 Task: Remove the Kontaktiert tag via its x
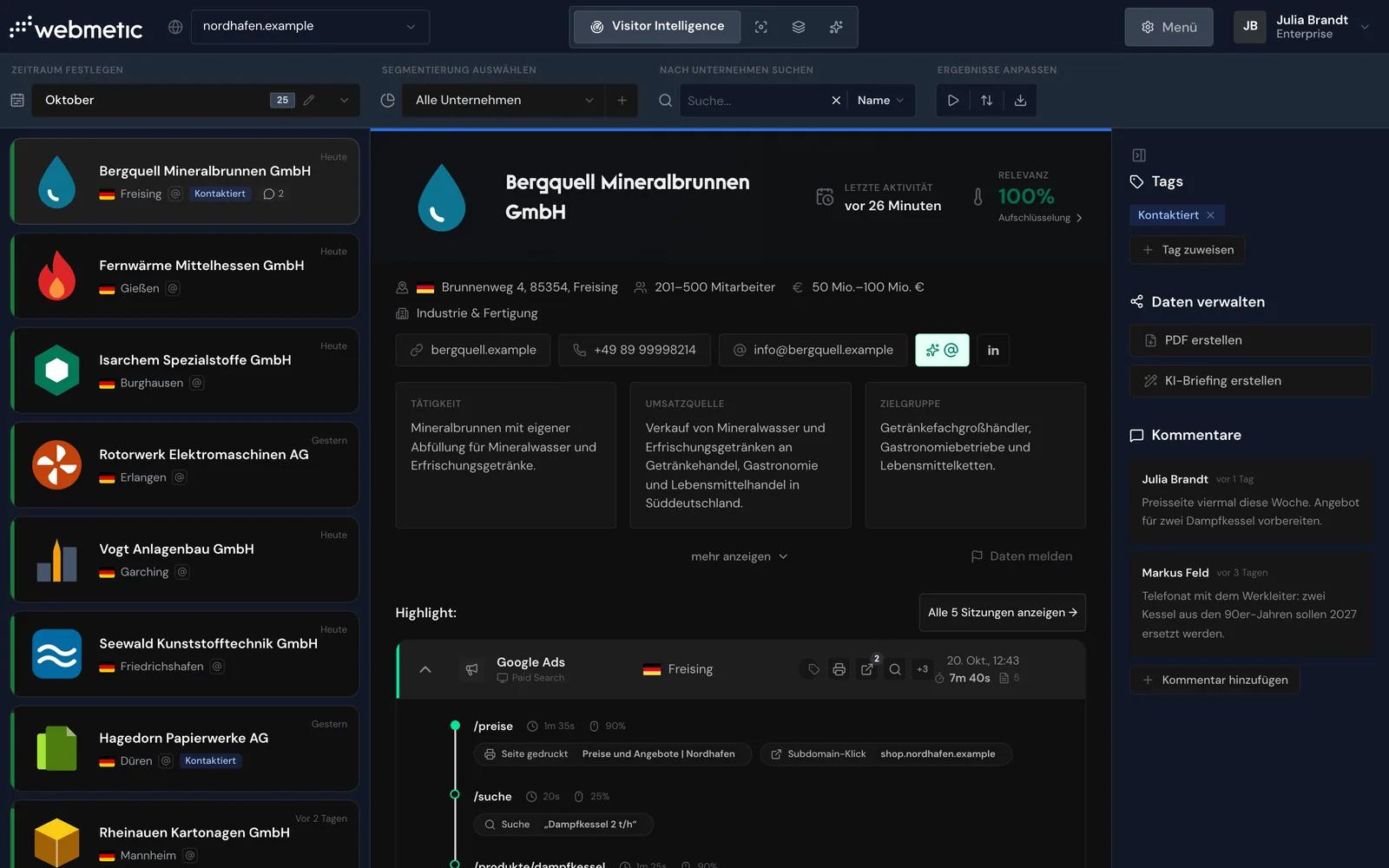coord(1210,215)
